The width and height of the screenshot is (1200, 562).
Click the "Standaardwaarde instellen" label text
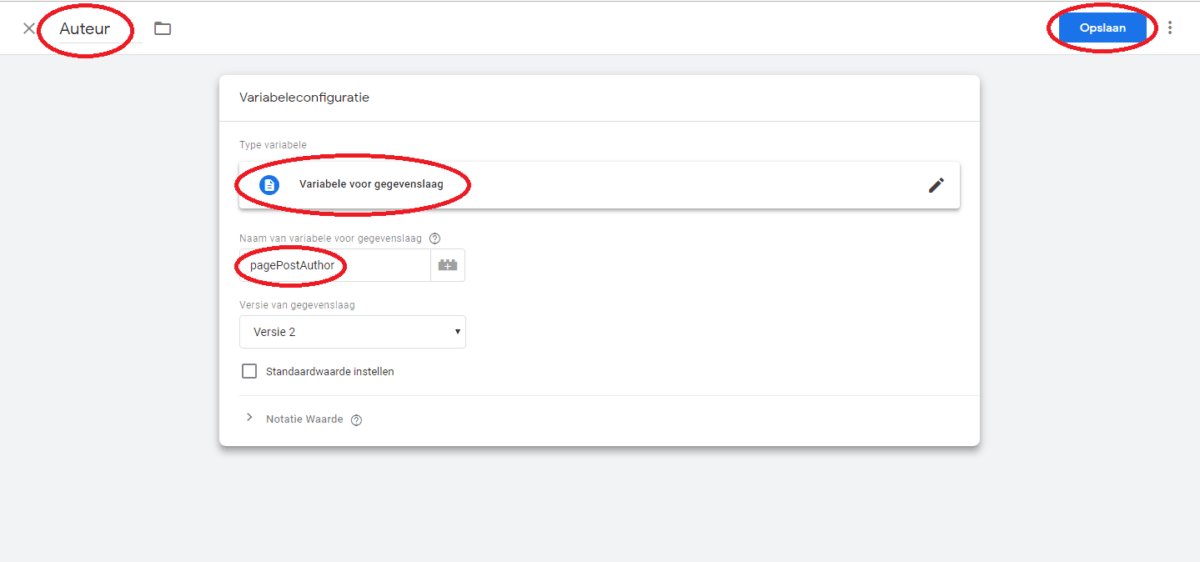330,371
